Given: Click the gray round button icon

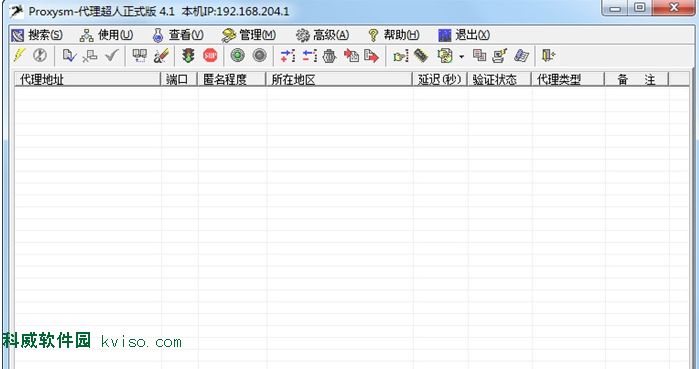Looking at the screenshot, I should pos(259,56).
